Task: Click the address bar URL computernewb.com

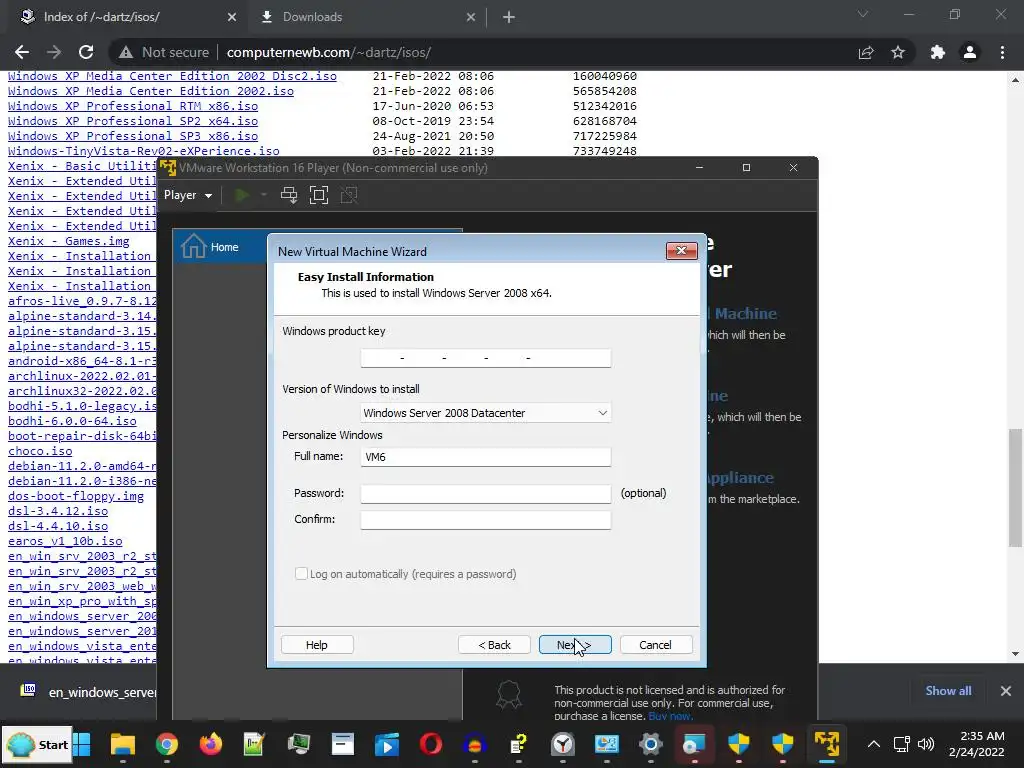Action: pos(328,52)
